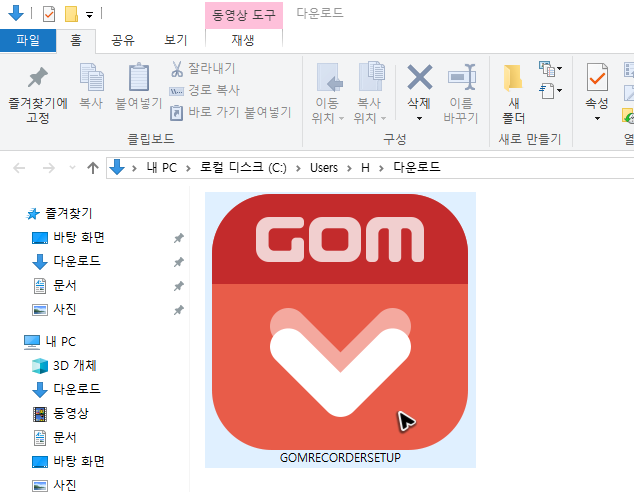Click 로컬 디스크 (C:) breadcrumb
Viewport: 634px width, 492px height.
click(x=243, y=167)
